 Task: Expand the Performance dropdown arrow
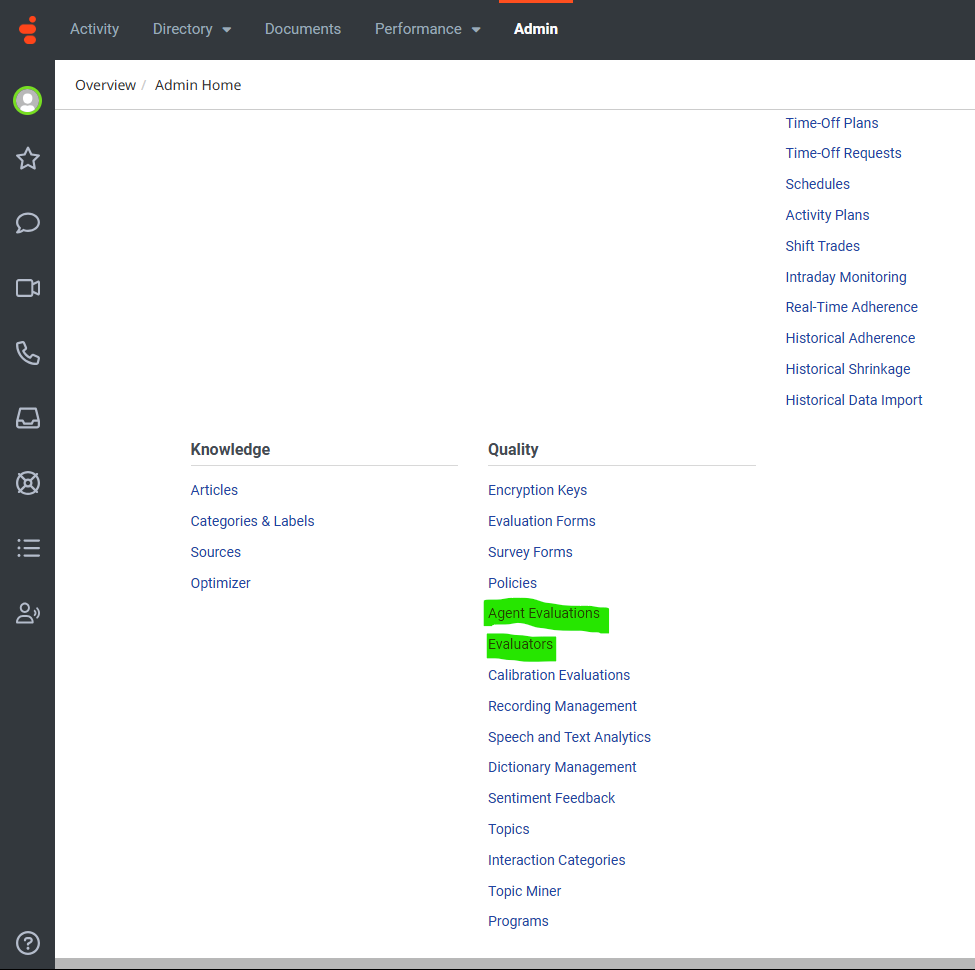476,30
